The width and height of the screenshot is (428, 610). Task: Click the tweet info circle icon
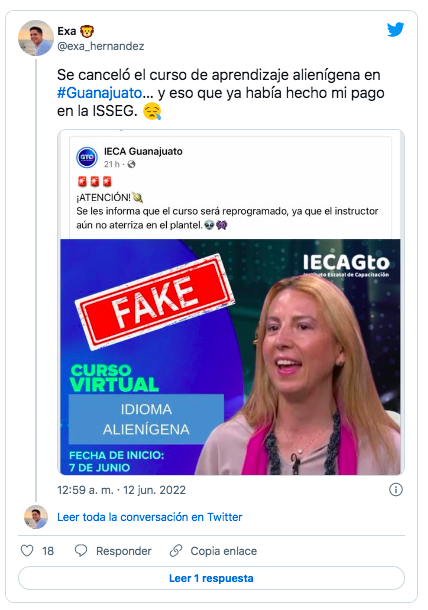396,489
